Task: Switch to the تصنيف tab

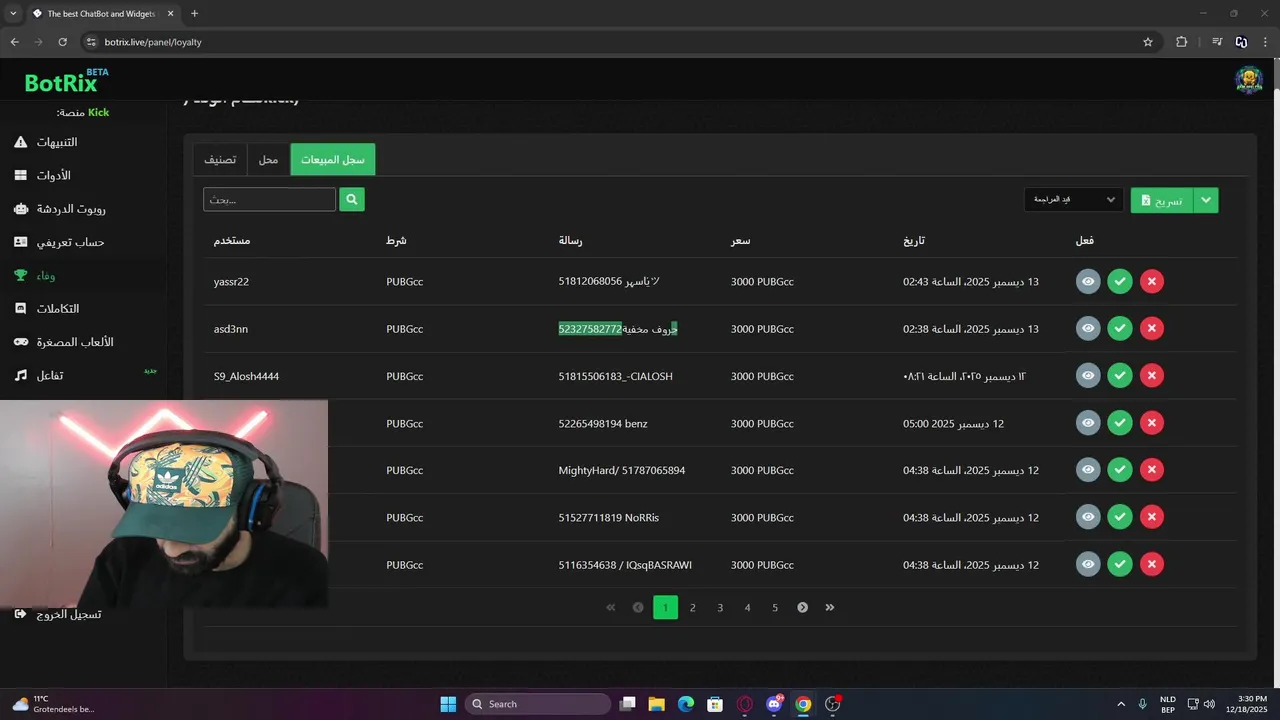Action: coord(220,160)
